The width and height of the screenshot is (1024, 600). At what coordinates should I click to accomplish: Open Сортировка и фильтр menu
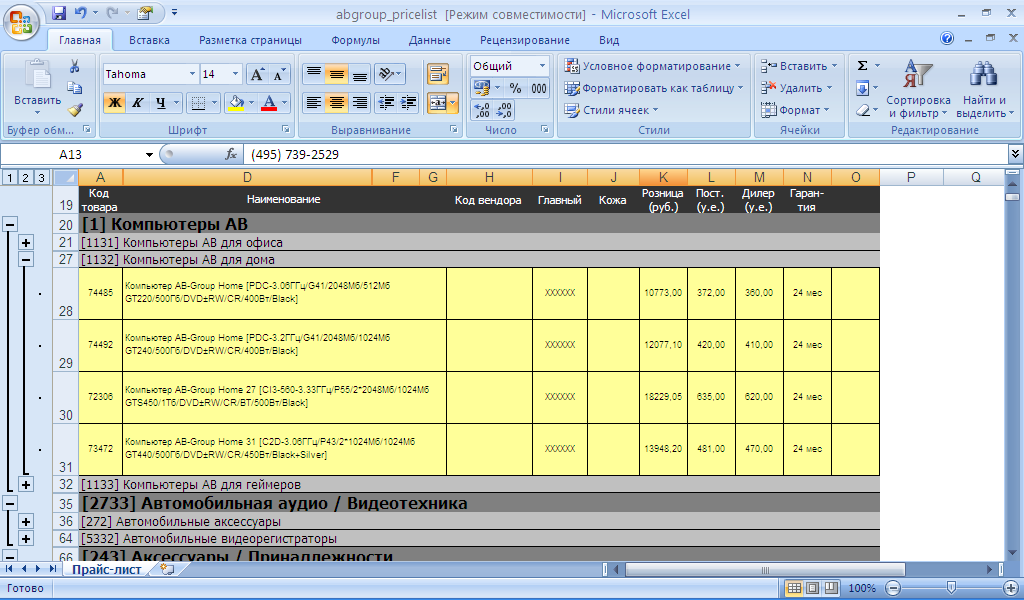[918, 89]
